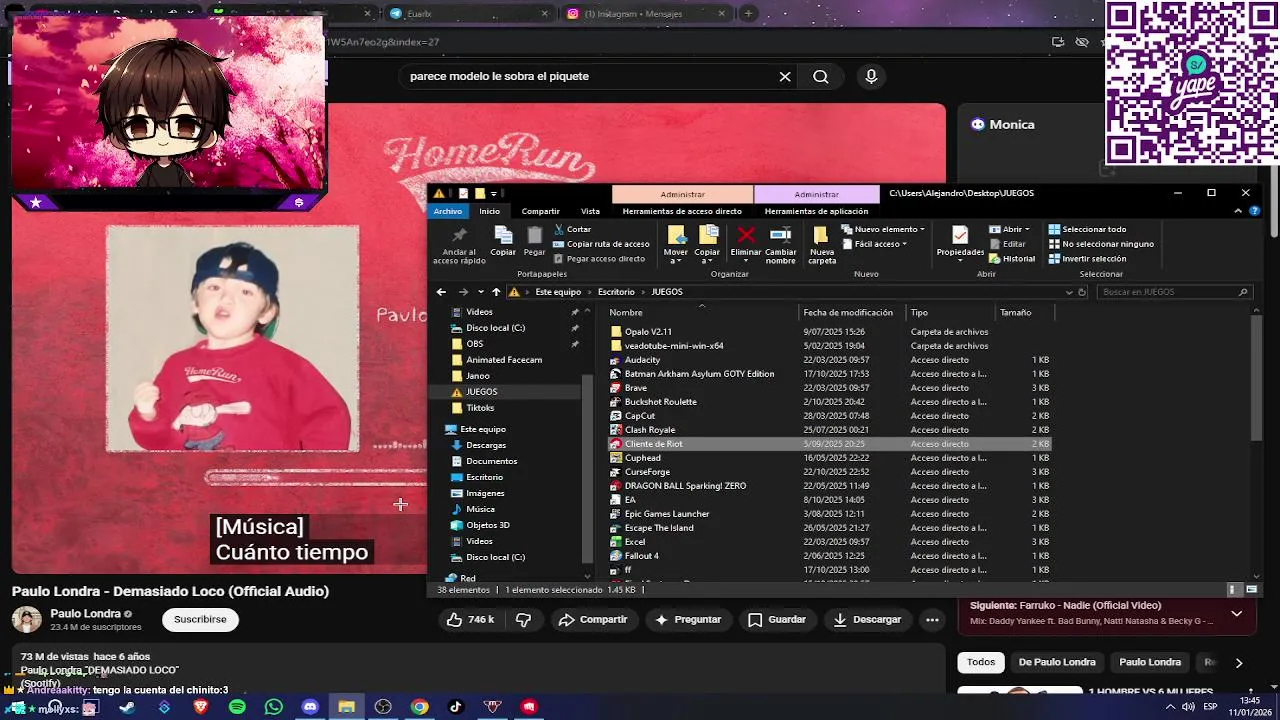The width and height of the screenshot is (1280, 720).
Task: Go up one folder level arrow
Action: (x=496, y=292)
